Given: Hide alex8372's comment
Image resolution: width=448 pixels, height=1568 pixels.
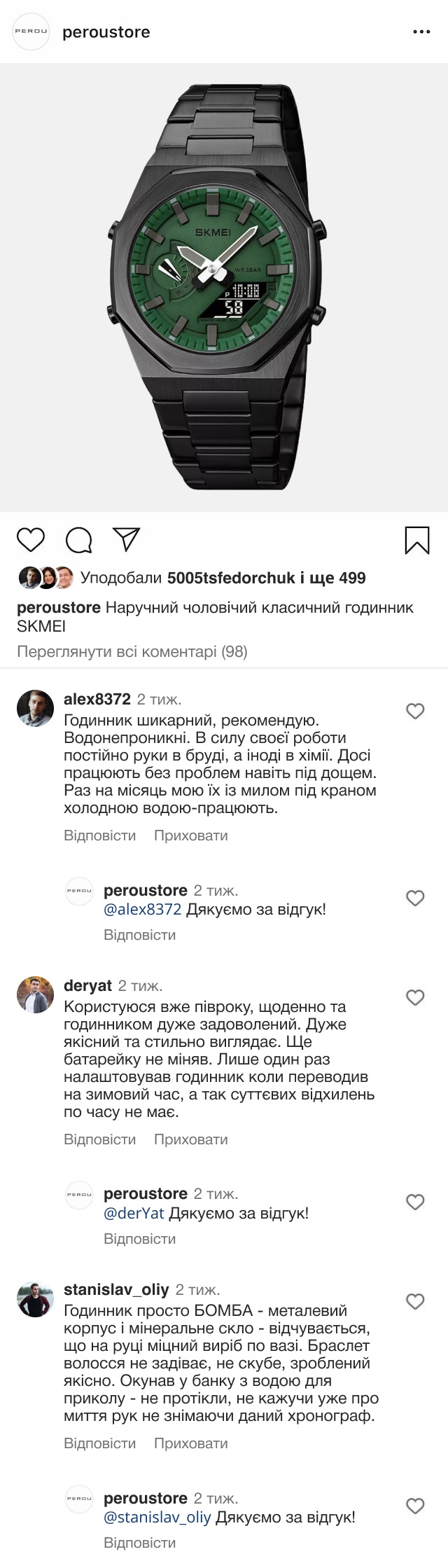Looking at the screenshot, I should (x=190, y=835).
